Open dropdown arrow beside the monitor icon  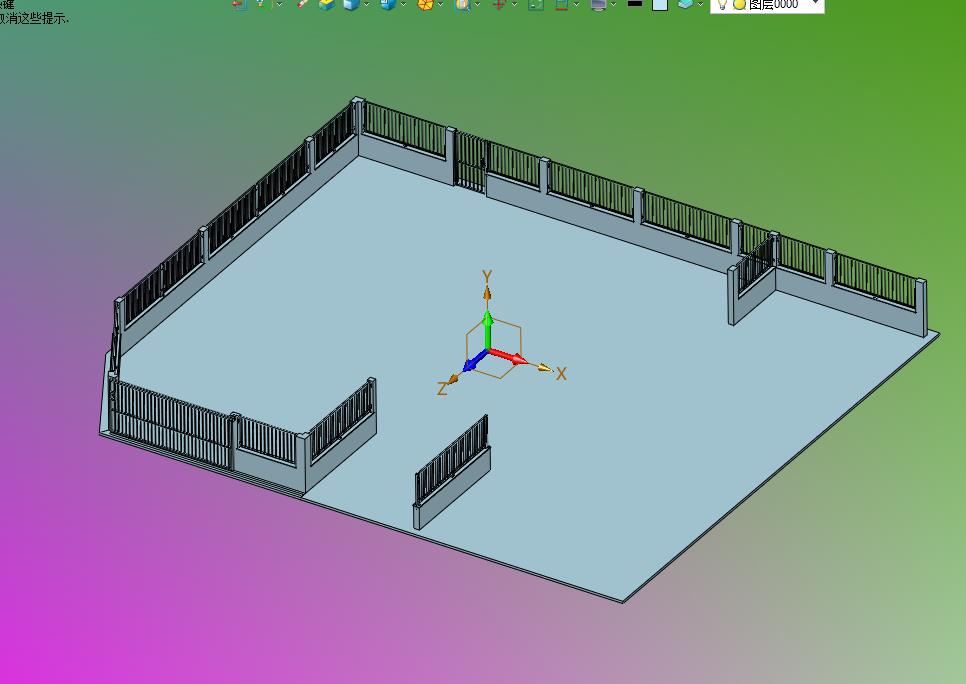coord(614,4)
